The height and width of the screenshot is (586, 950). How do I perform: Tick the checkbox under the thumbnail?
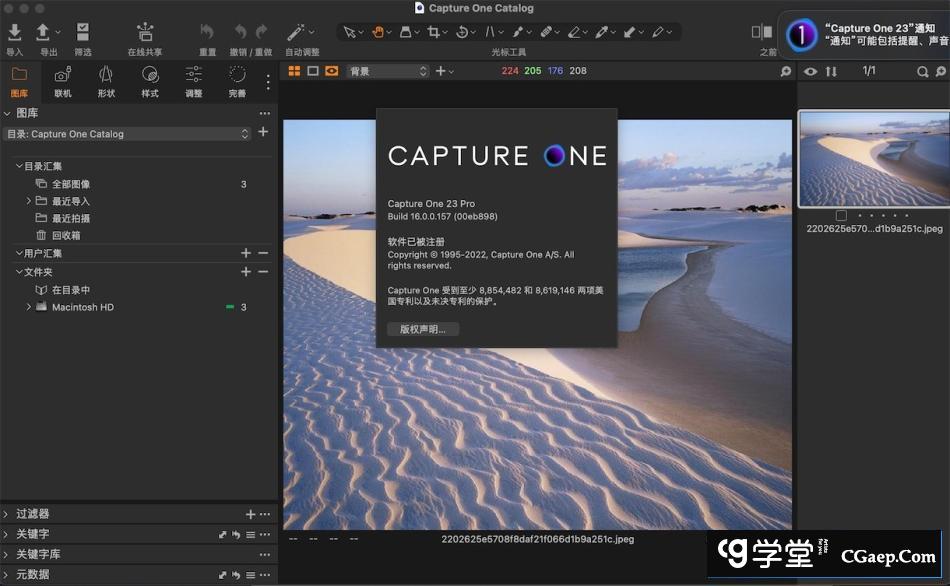(841, 215)
